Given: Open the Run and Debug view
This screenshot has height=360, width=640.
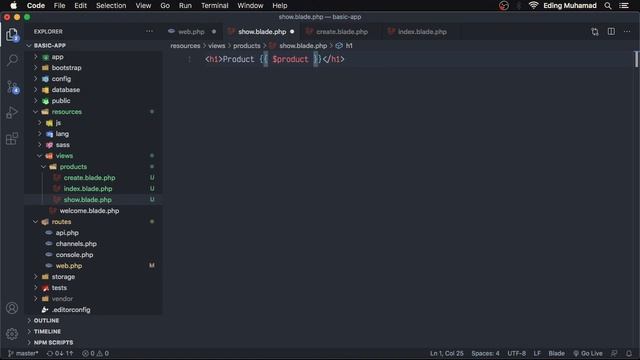Looking at the screenshot, I should 12,113.
